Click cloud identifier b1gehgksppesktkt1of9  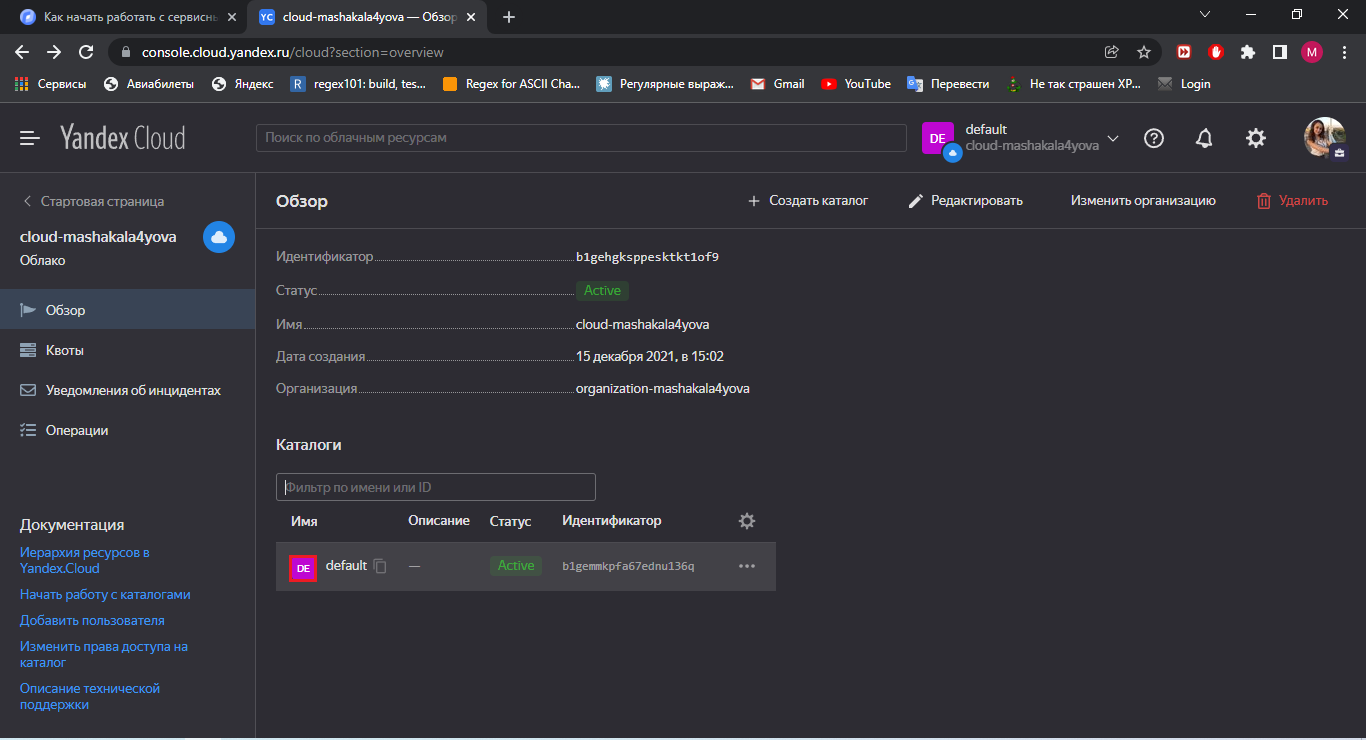click(x=647, y=257)
